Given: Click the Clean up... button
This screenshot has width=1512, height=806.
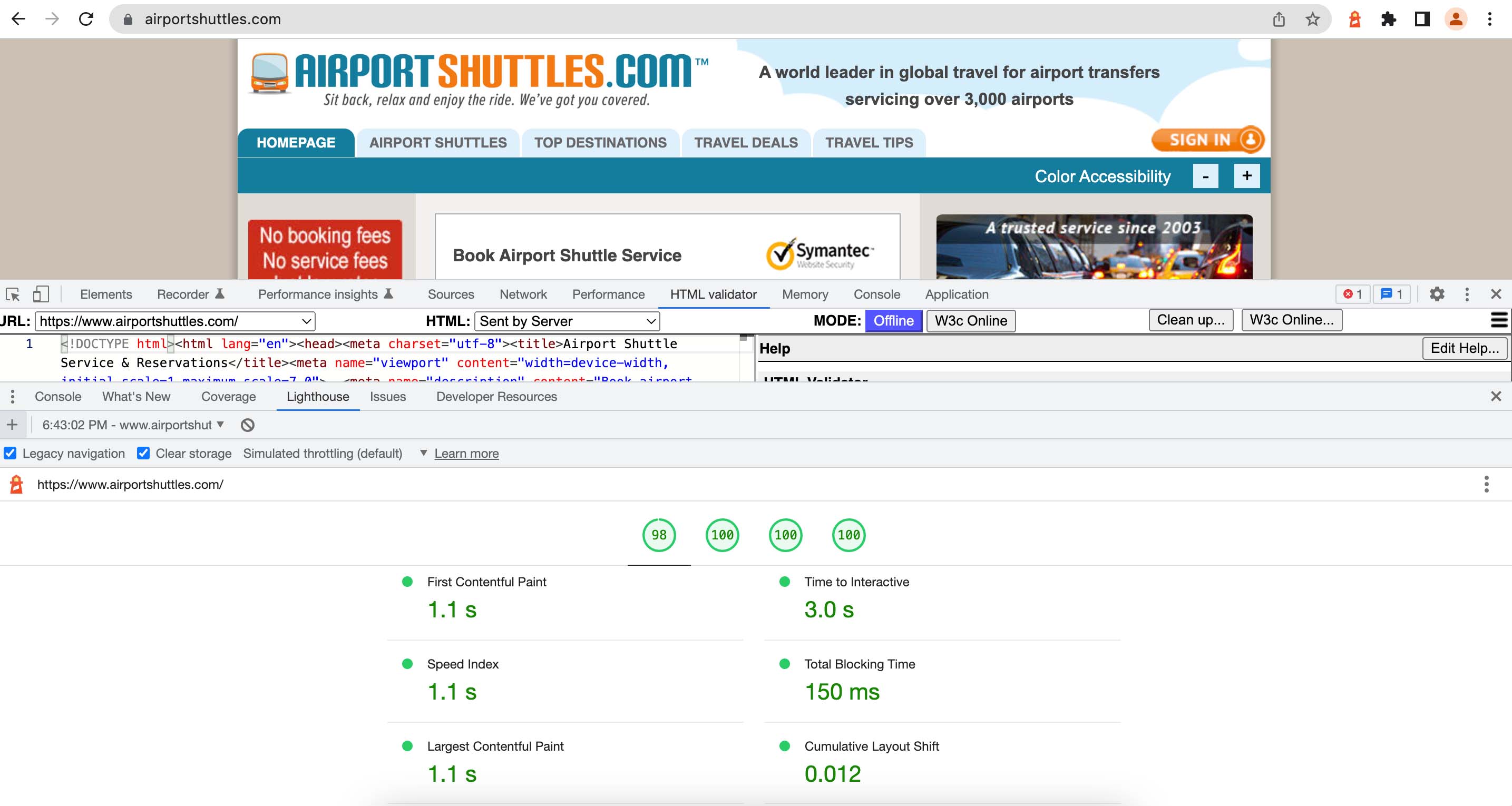Looking at the screenshot, I should [1191, 320].
